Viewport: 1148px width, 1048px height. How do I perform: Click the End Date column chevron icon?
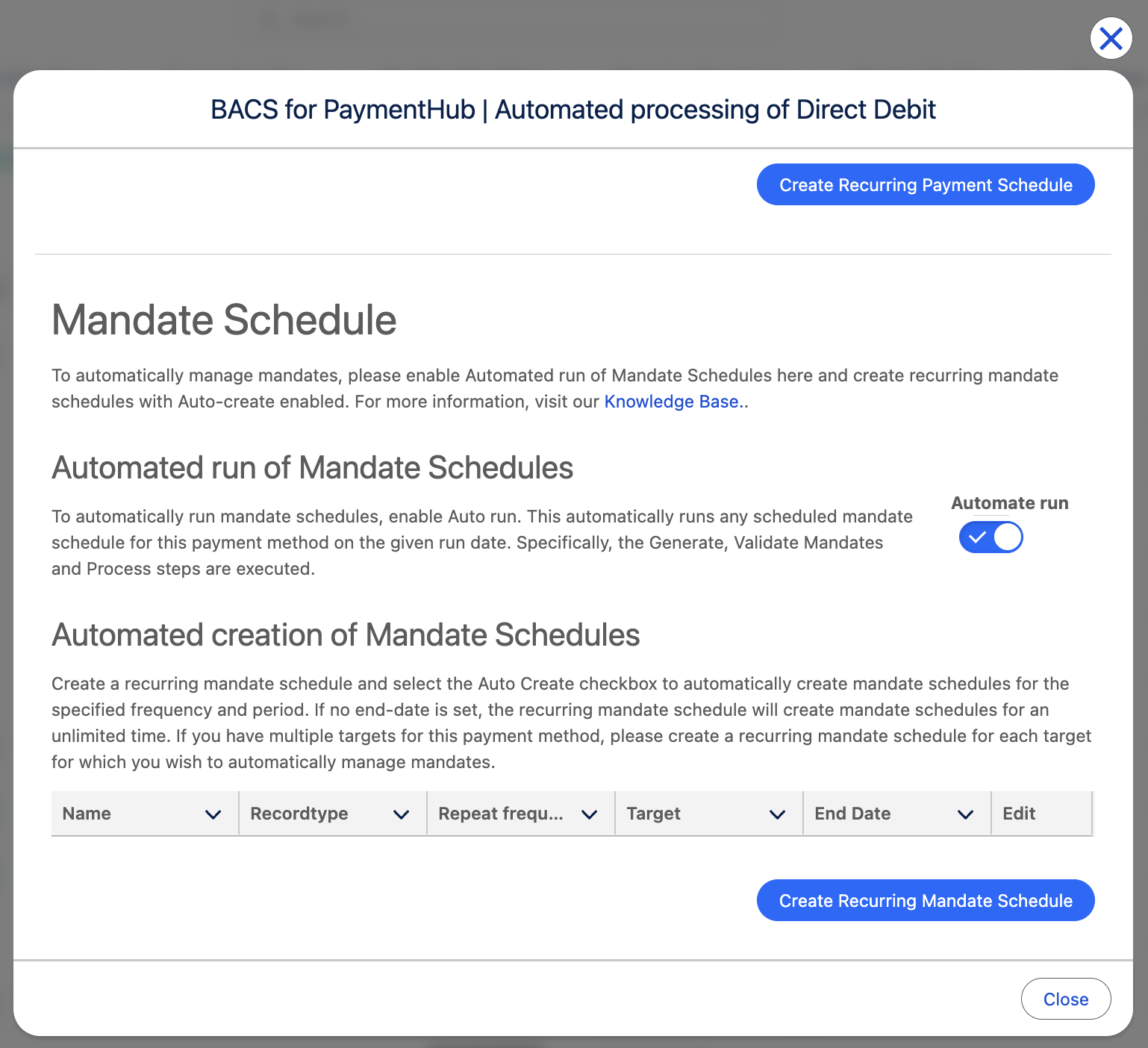pyautogui.click(x=966, y=814)
